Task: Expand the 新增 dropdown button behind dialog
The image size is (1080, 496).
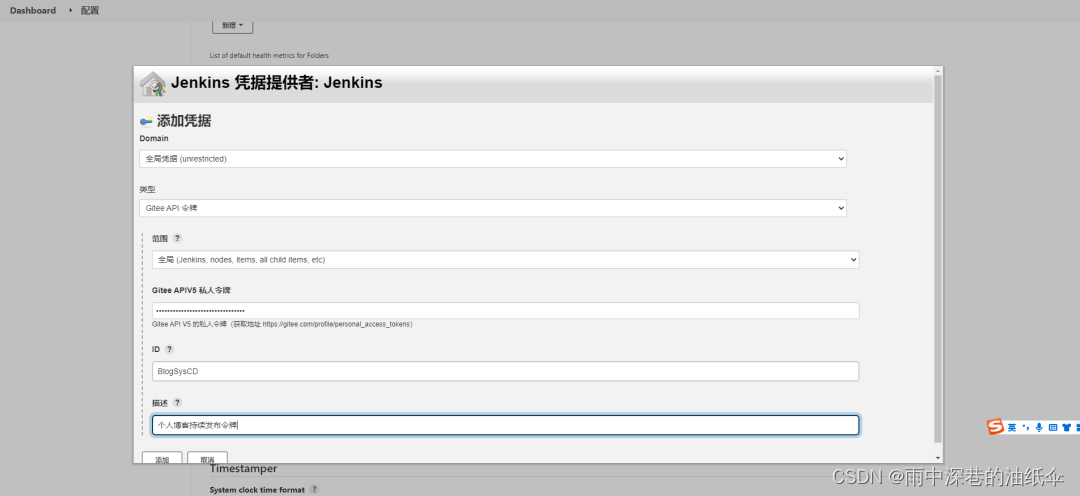Action: click(x=232, y=25)
